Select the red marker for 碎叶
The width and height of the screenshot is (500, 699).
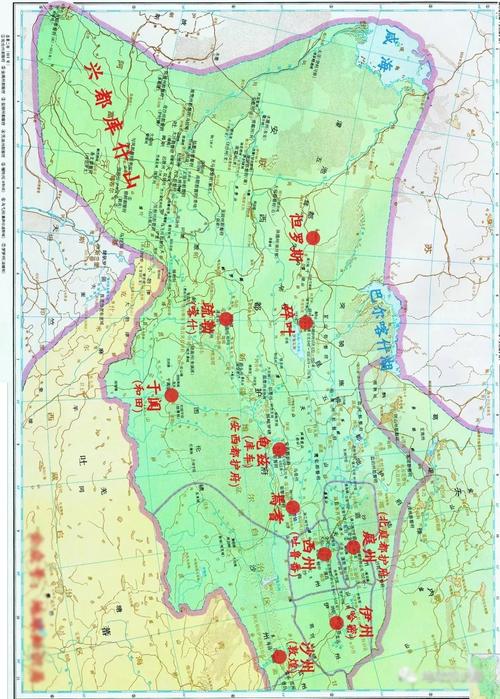[306, 322]
